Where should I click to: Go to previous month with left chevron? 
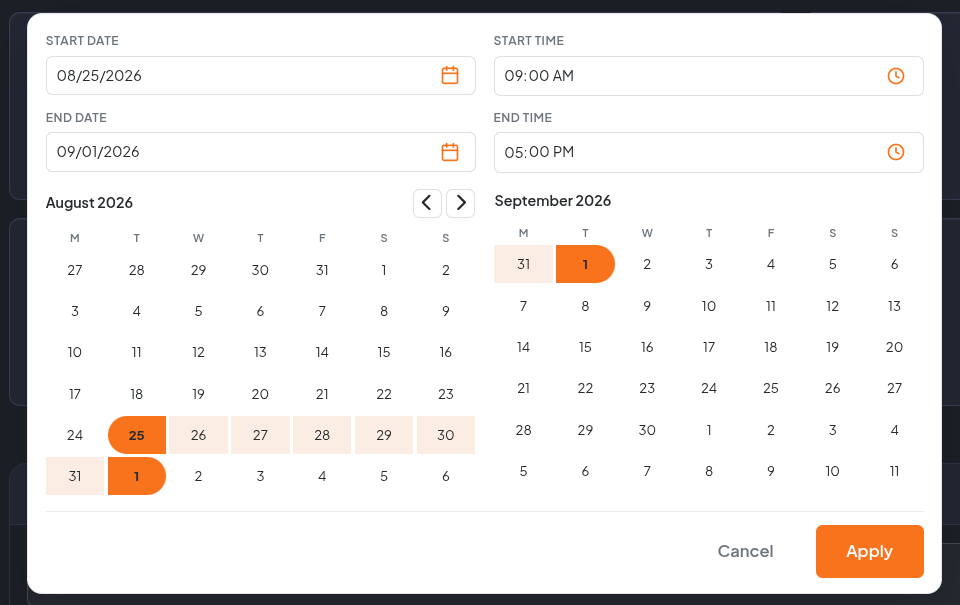tap(427, 203)
